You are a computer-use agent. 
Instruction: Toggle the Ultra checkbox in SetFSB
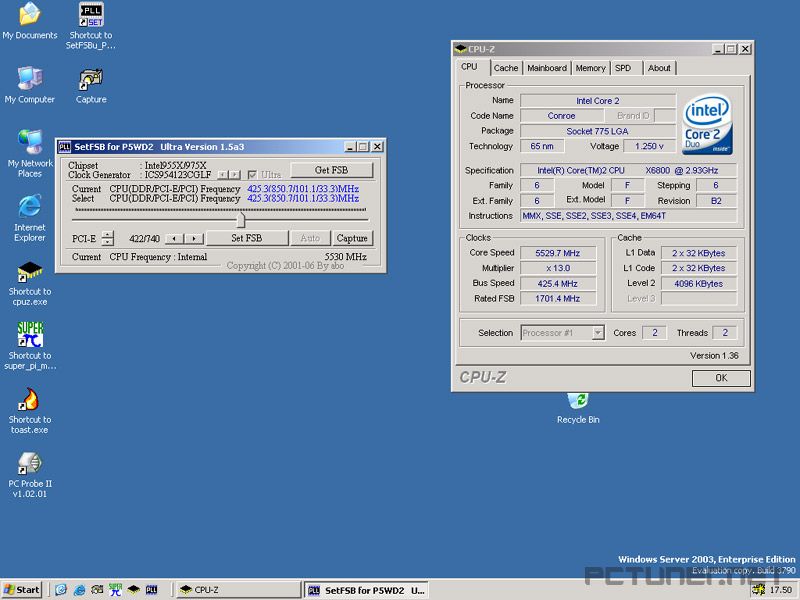[252, 174]
